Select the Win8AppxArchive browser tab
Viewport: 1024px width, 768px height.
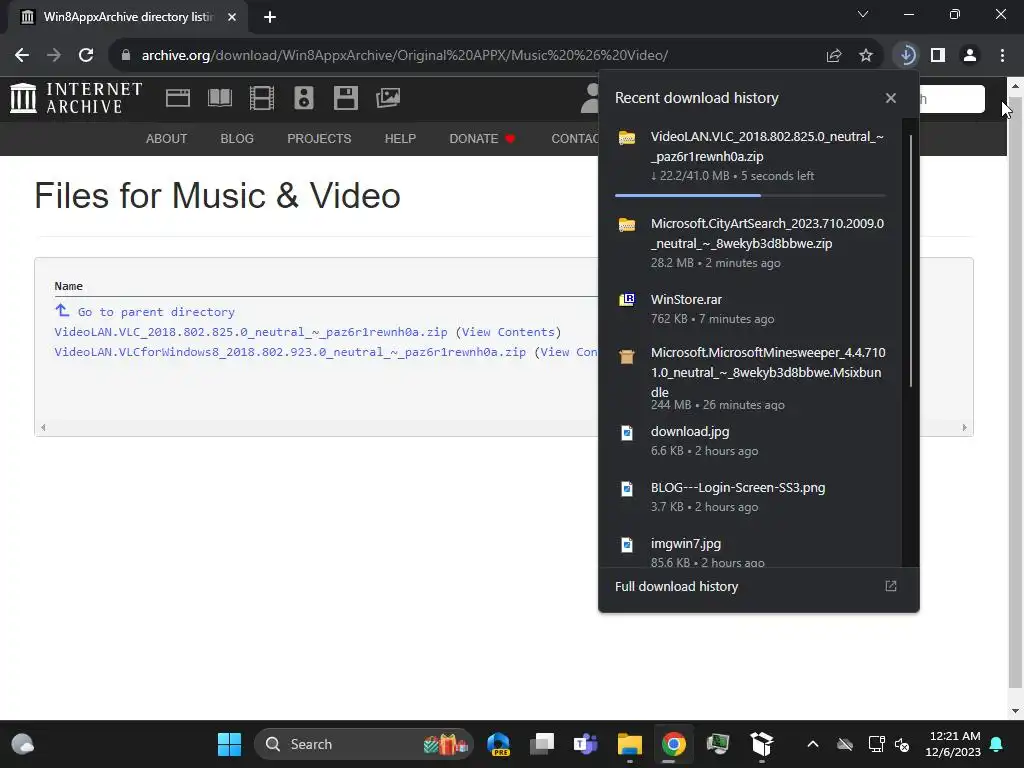(x=128, y=17)
